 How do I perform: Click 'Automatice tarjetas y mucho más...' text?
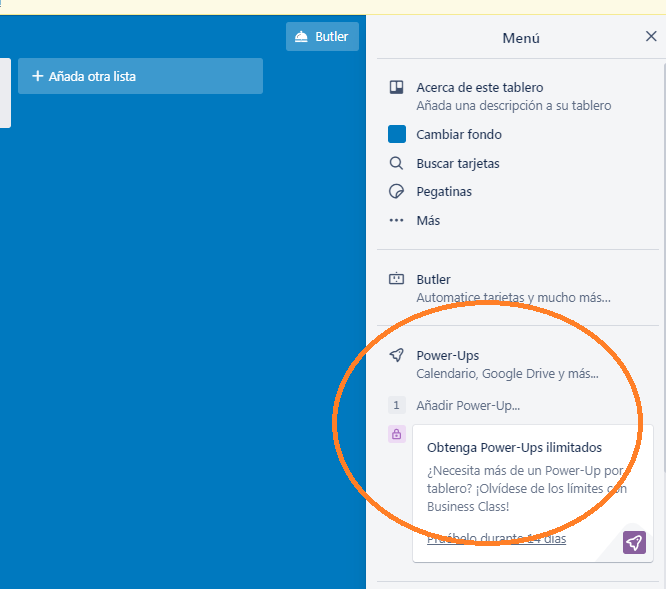(514, 298)
